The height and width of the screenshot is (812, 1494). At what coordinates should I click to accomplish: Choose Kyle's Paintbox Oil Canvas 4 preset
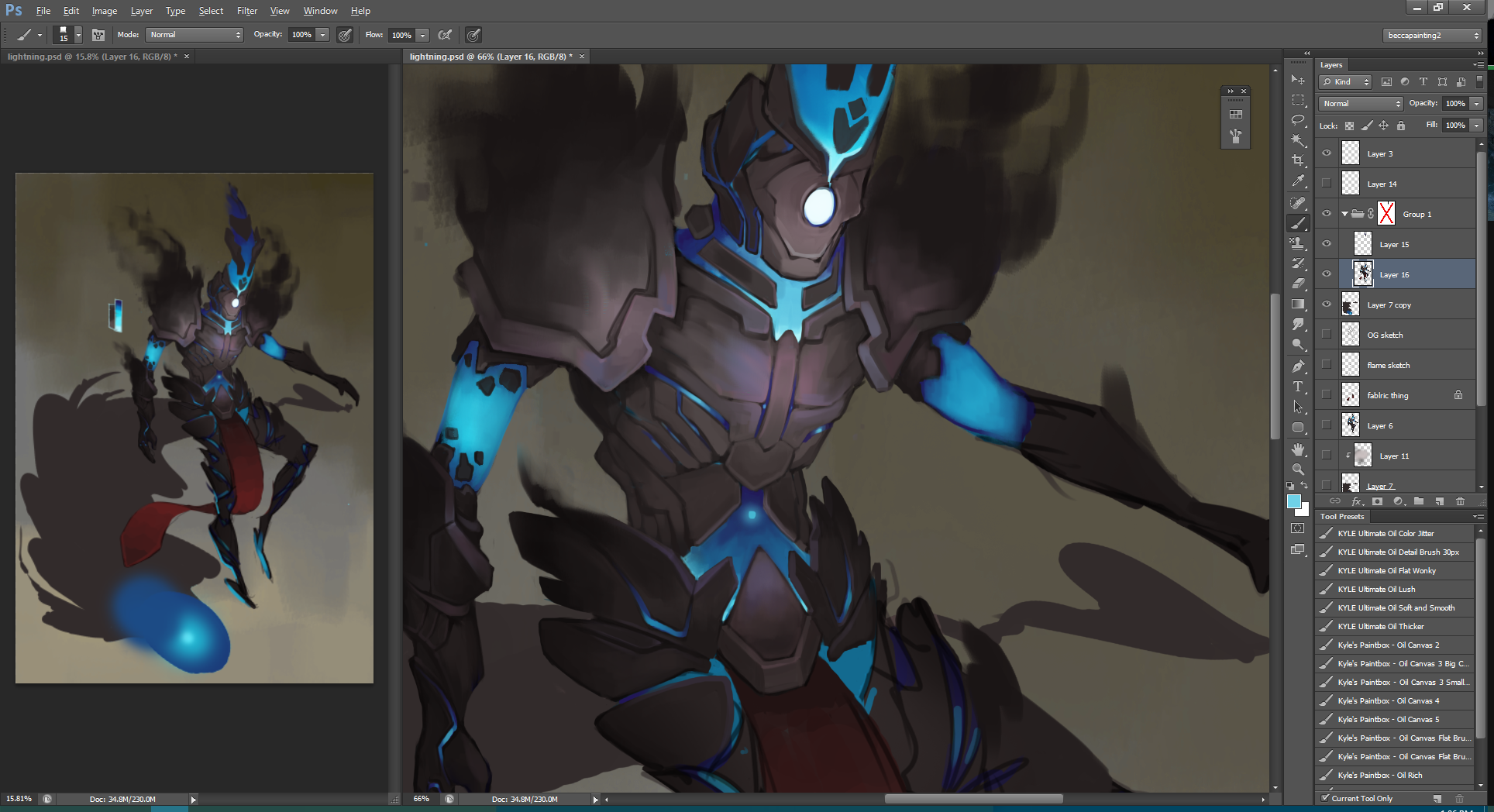pyautogui.click(x=1395, y=700)
